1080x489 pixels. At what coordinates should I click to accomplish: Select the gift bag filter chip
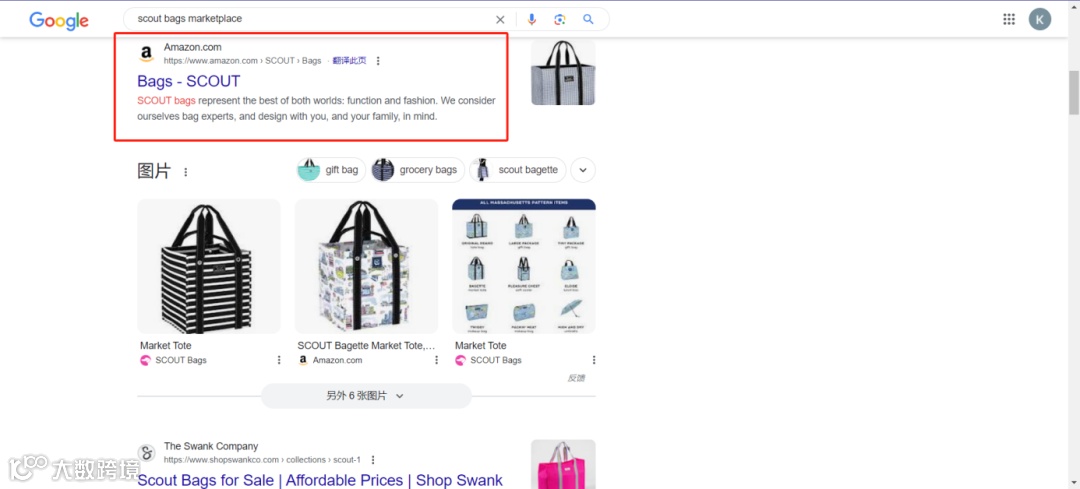[330, 169]
